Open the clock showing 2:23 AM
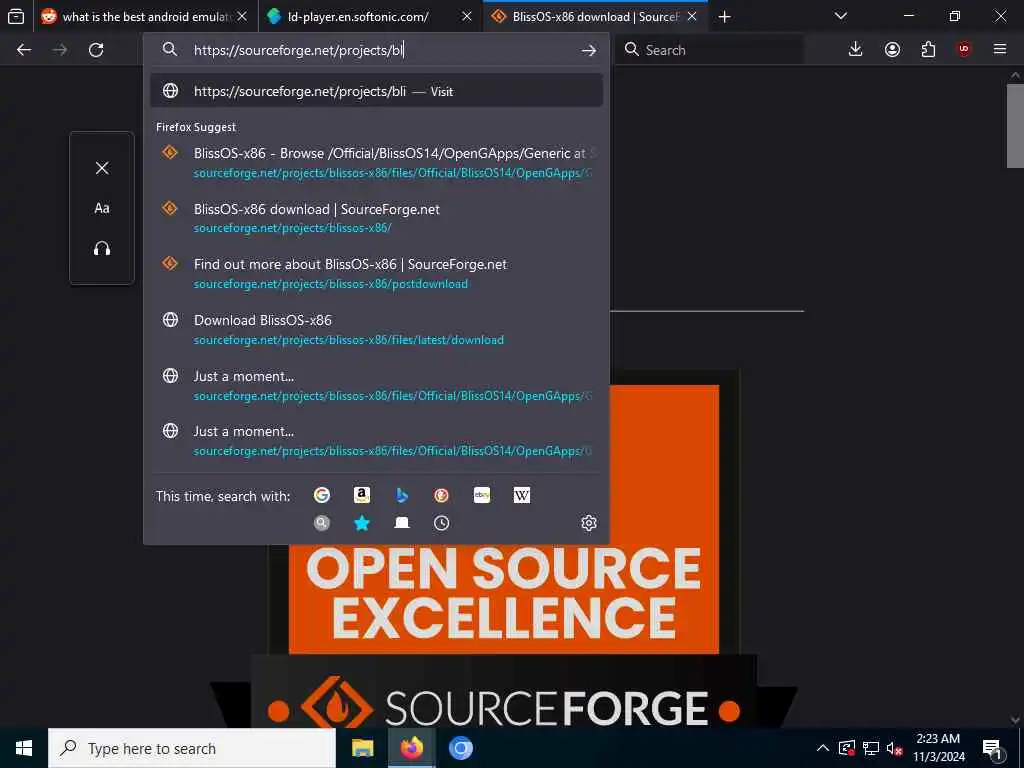The width and height of the screenshot is (1024, 768). (x=938, y=748)
